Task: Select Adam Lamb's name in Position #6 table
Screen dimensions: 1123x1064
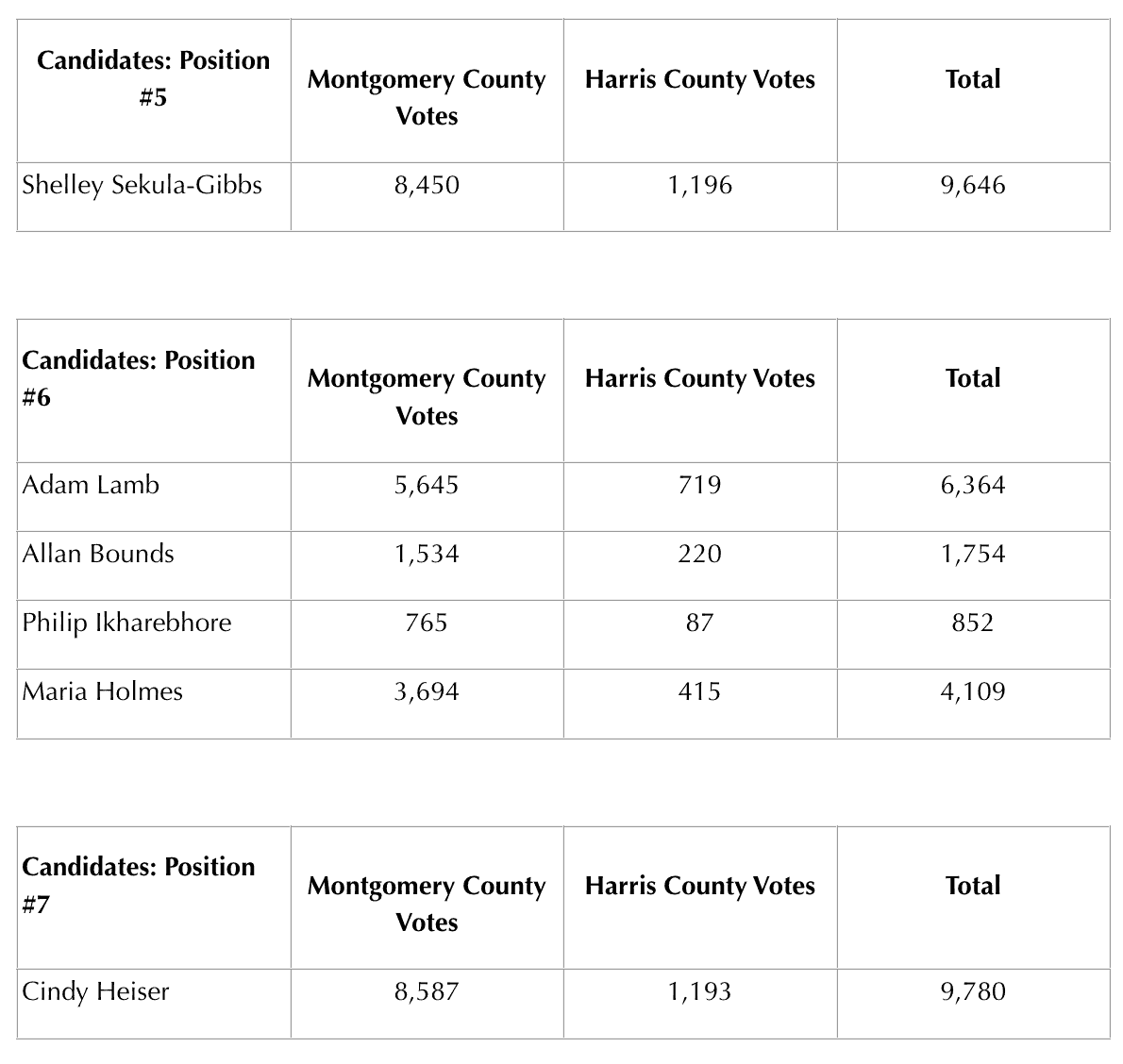Action: [x=91, y=485]
